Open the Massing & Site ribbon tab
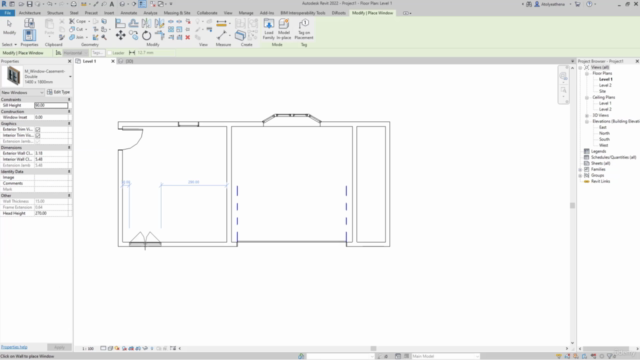This screenshot has width=640, height=360. click(x=177, y=13)
